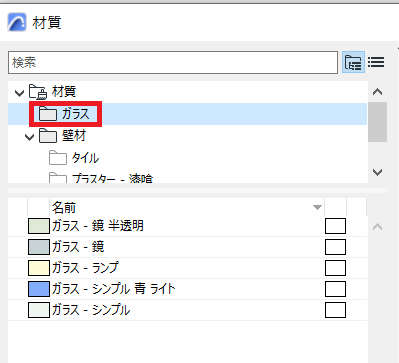Toggle the box in ガラス - 鏡 row
399x363 pixels.
tap(335, 247)
